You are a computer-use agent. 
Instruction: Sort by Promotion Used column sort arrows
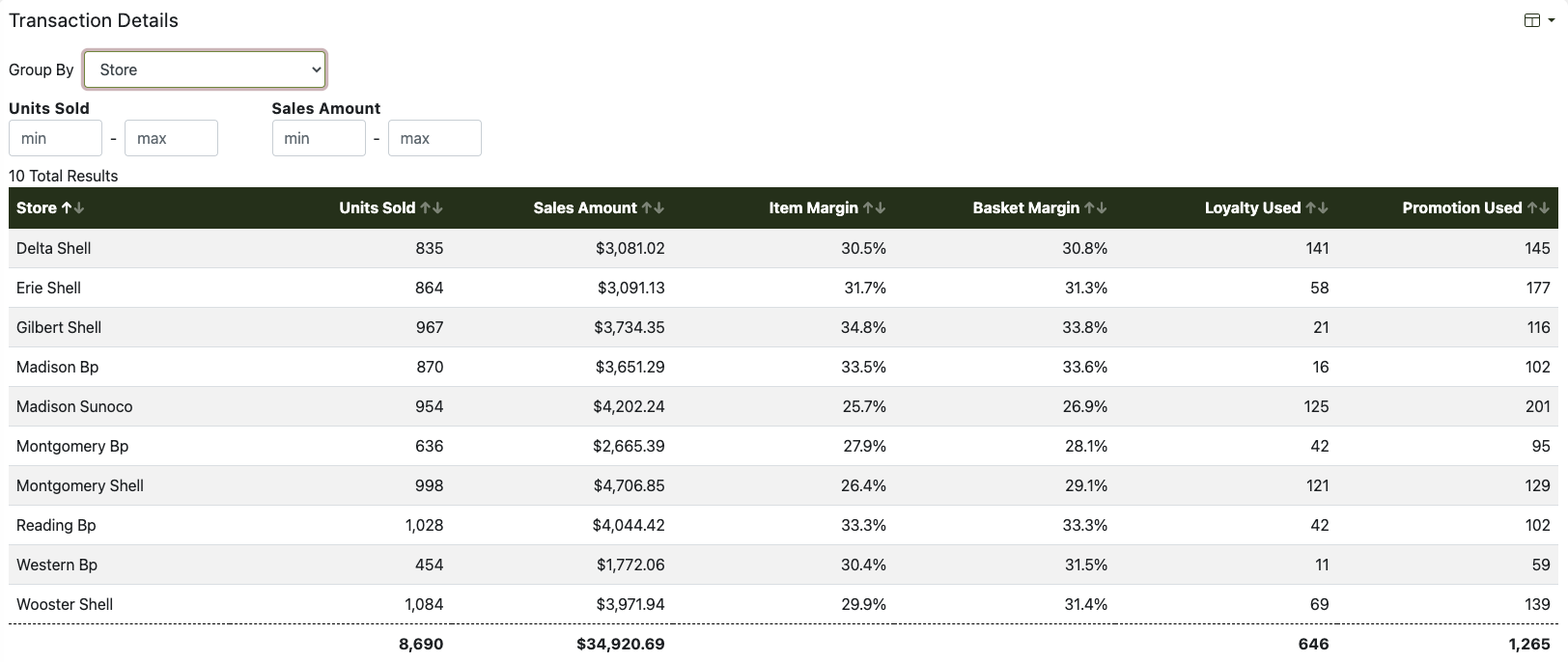[1539, 207]
